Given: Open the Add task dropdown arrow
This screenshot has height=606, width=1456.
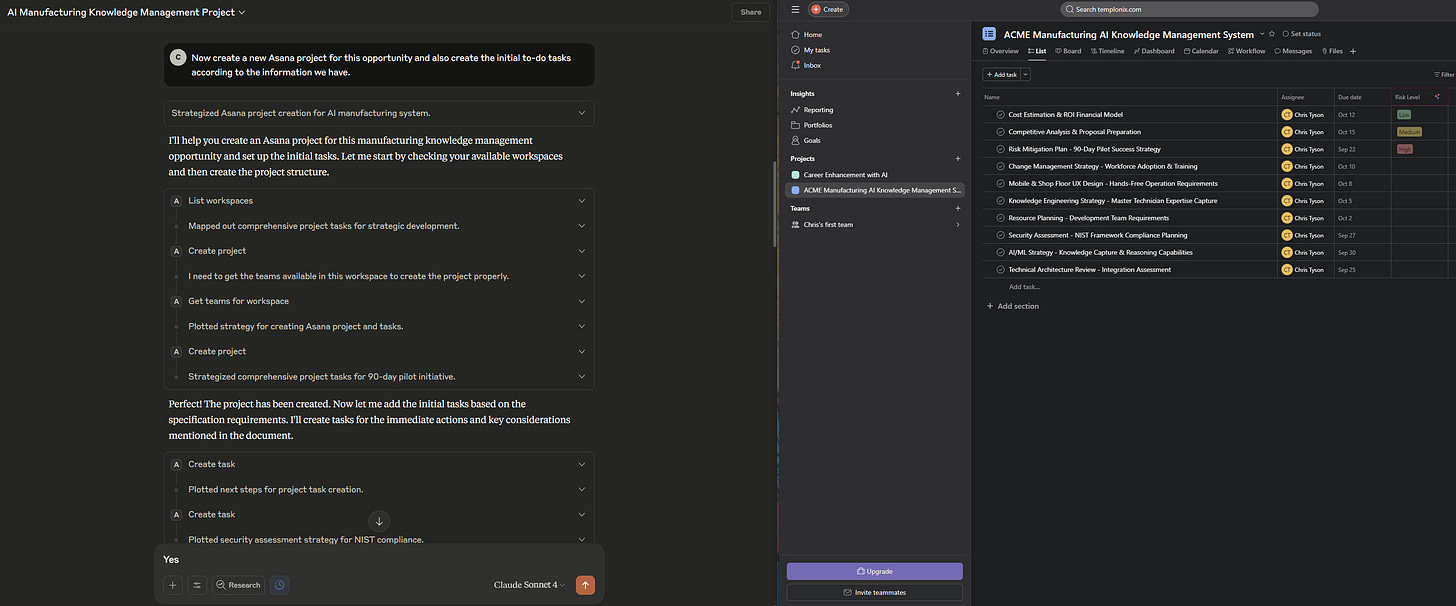Looking at the screenshot, I should pyautogui.click(x=1025, y=74).
